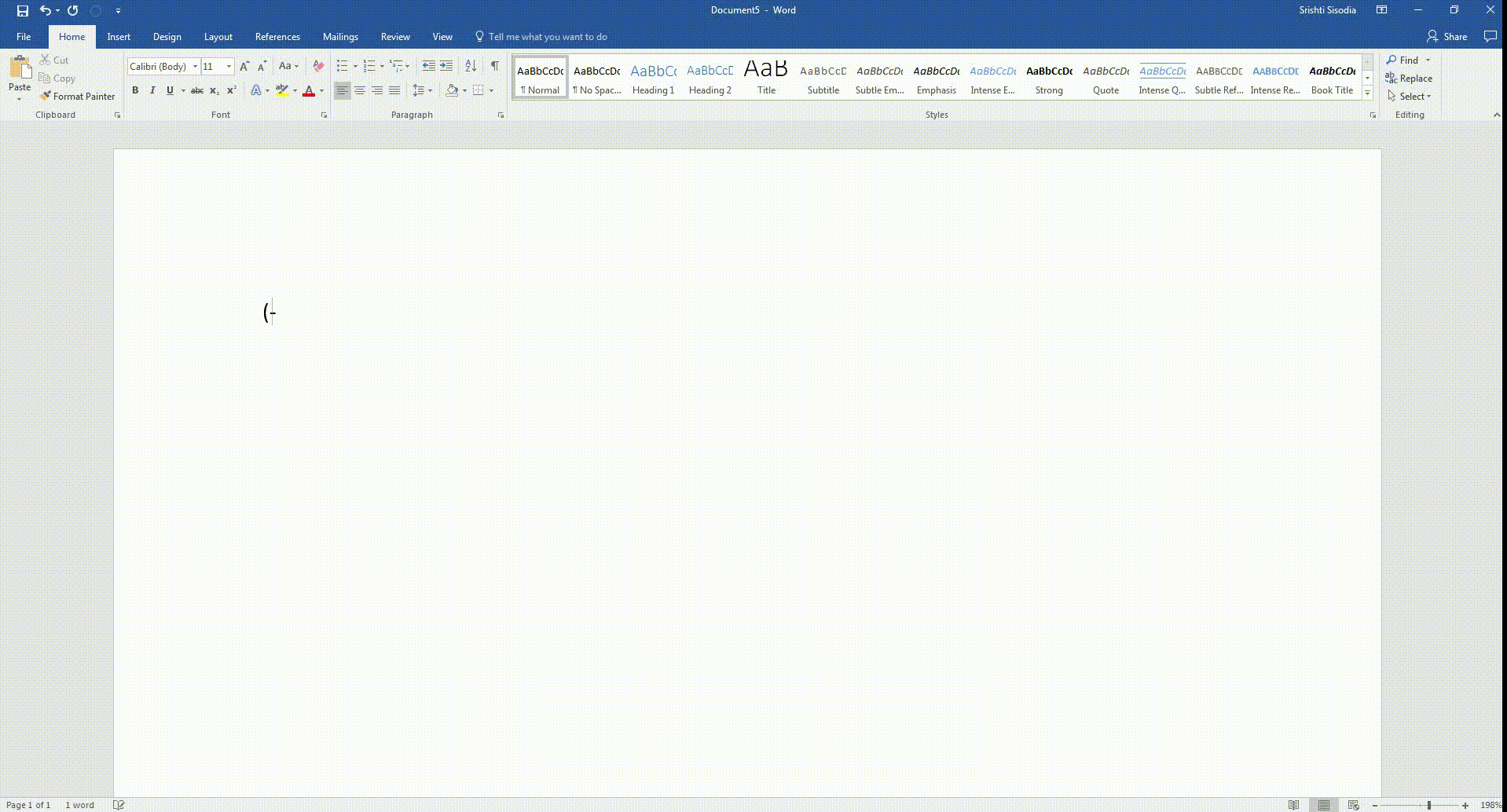This screenshot has height=812, width=1507.
Task: Open the Borders dropdown arrow
Action: [x=491, y=91]
